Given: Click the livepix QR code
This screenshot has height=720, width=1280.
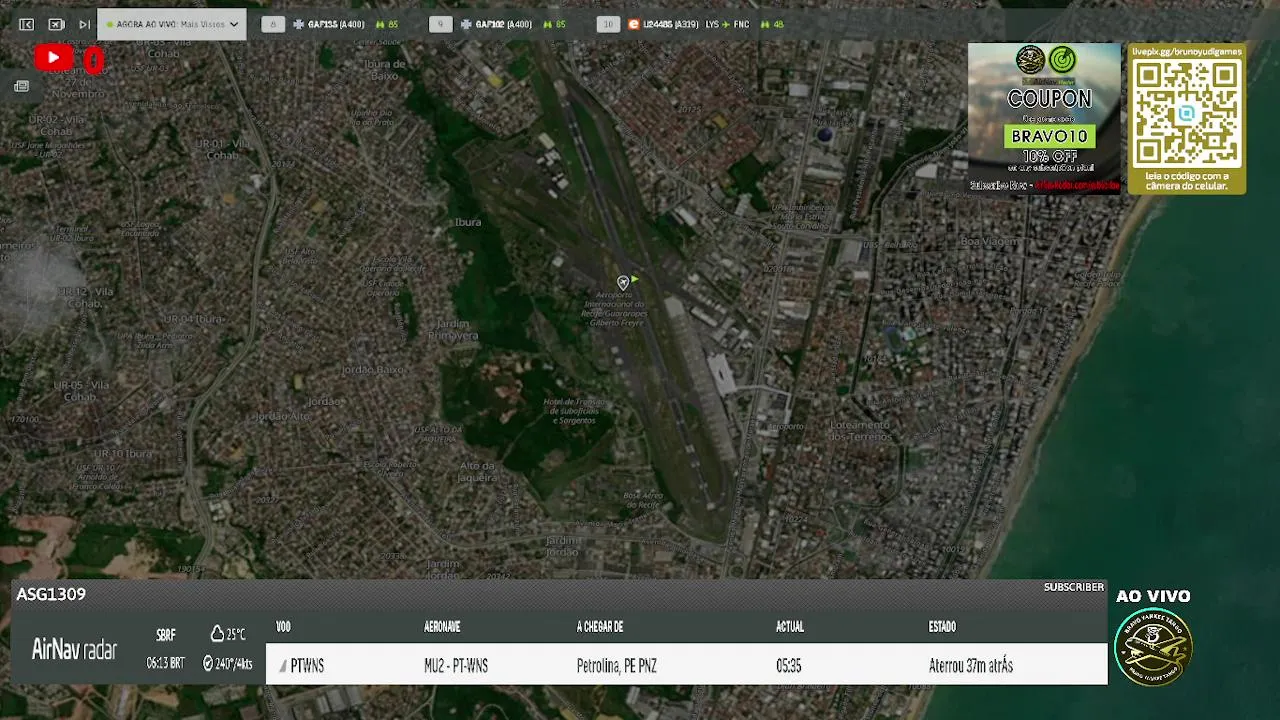Looking at the screenshot, I should tap(1187, 113).
